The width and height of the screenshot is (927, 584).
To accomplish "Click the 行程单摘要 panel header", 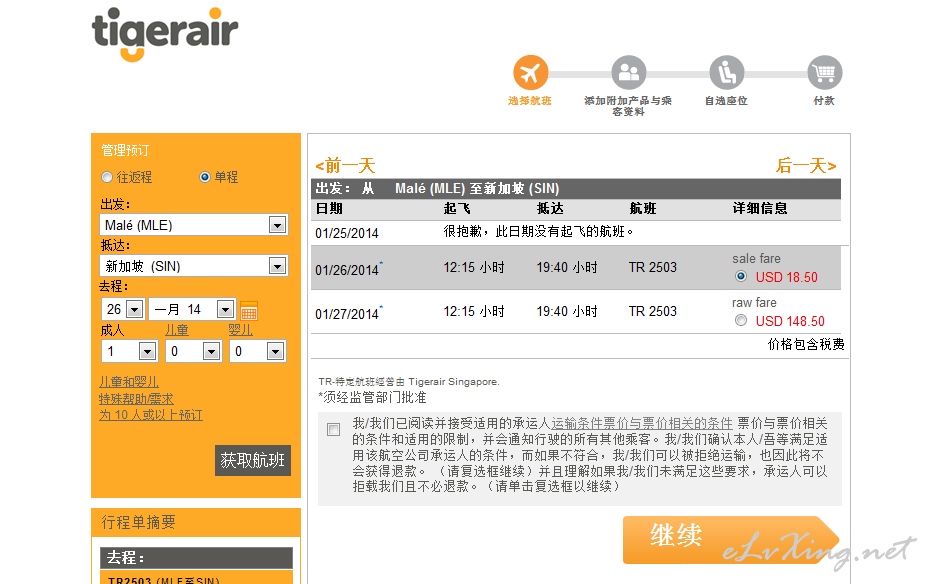I will point(196,523).
